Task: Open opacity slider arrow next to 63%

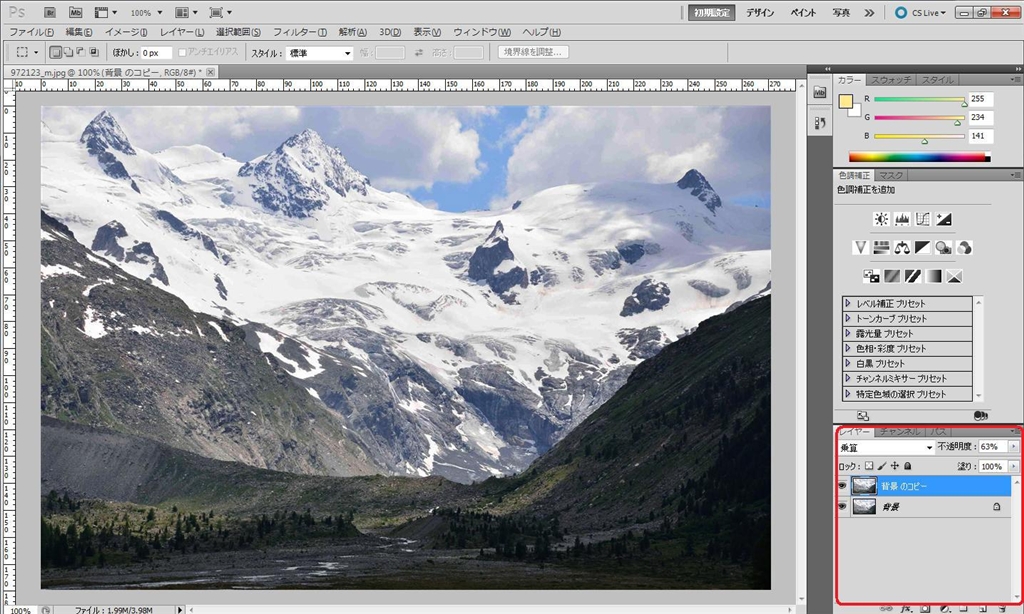Action: point(1013,447)
